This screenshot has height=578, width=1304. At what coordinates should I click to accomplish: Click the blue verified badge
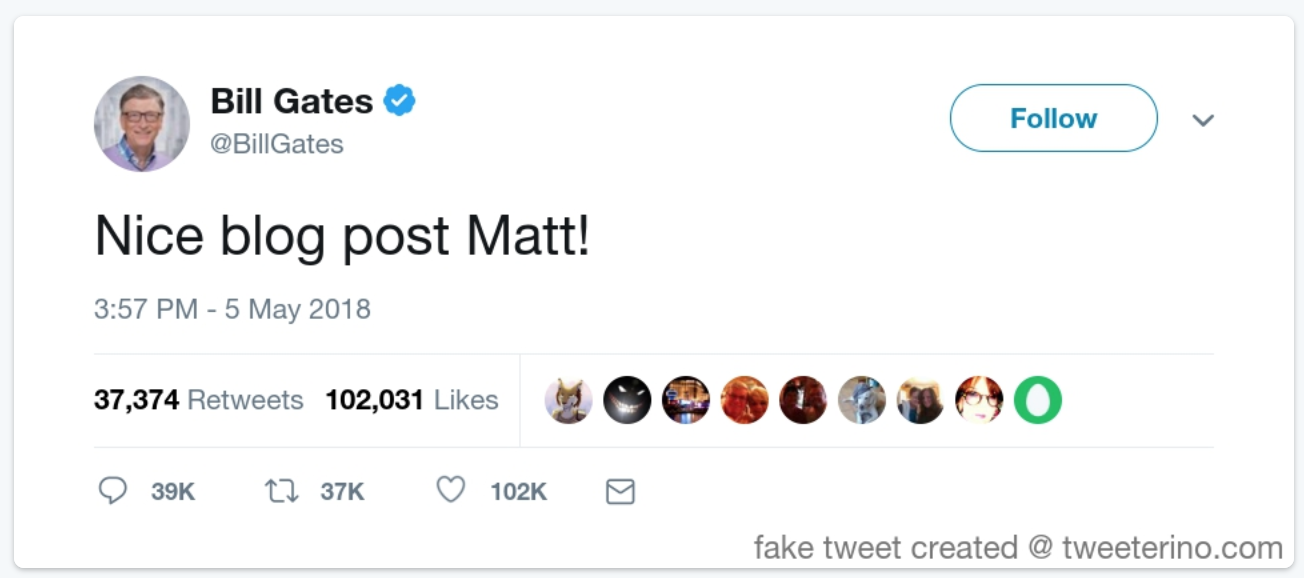[x=400, y=101]
